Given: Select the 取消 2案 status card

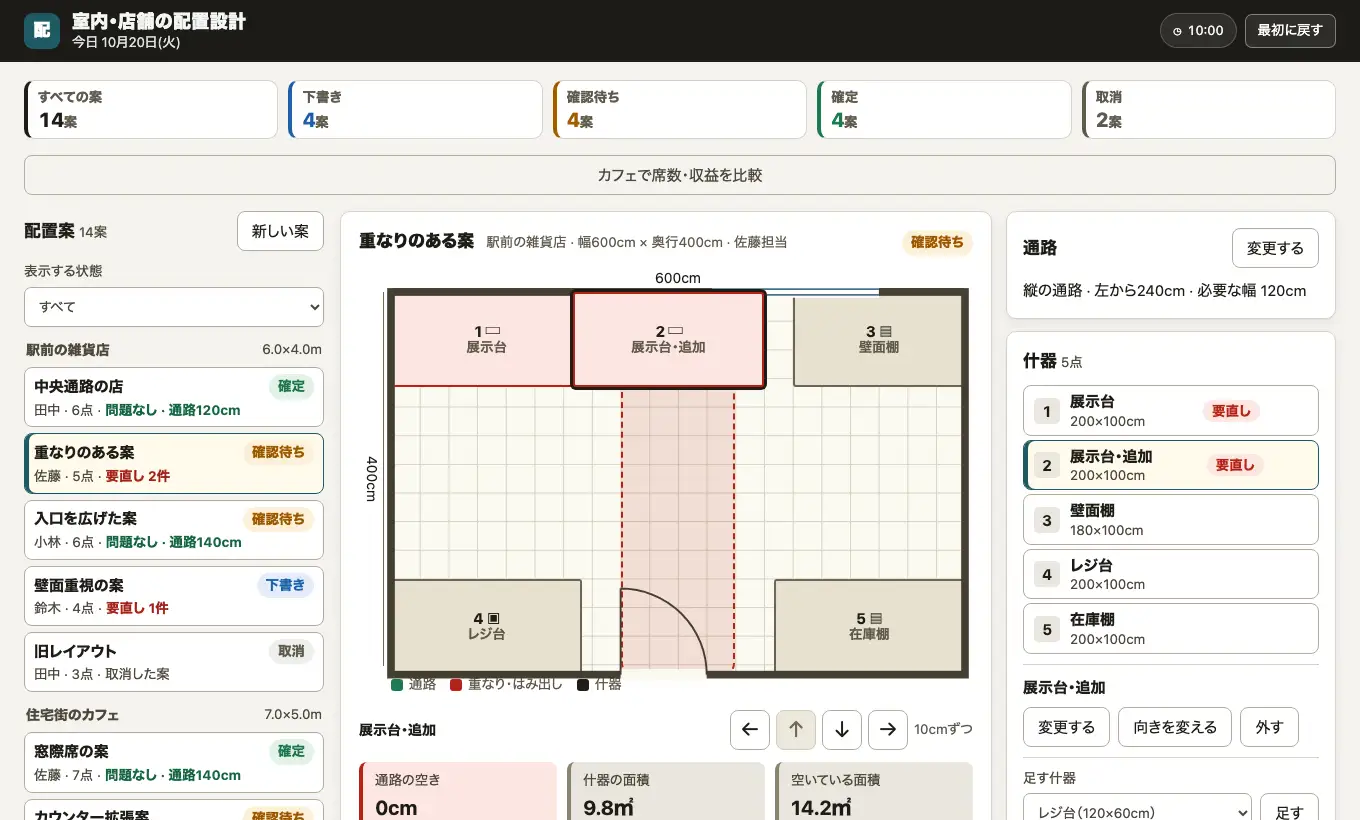Looking at the screenshot, I should [1209, 109].
